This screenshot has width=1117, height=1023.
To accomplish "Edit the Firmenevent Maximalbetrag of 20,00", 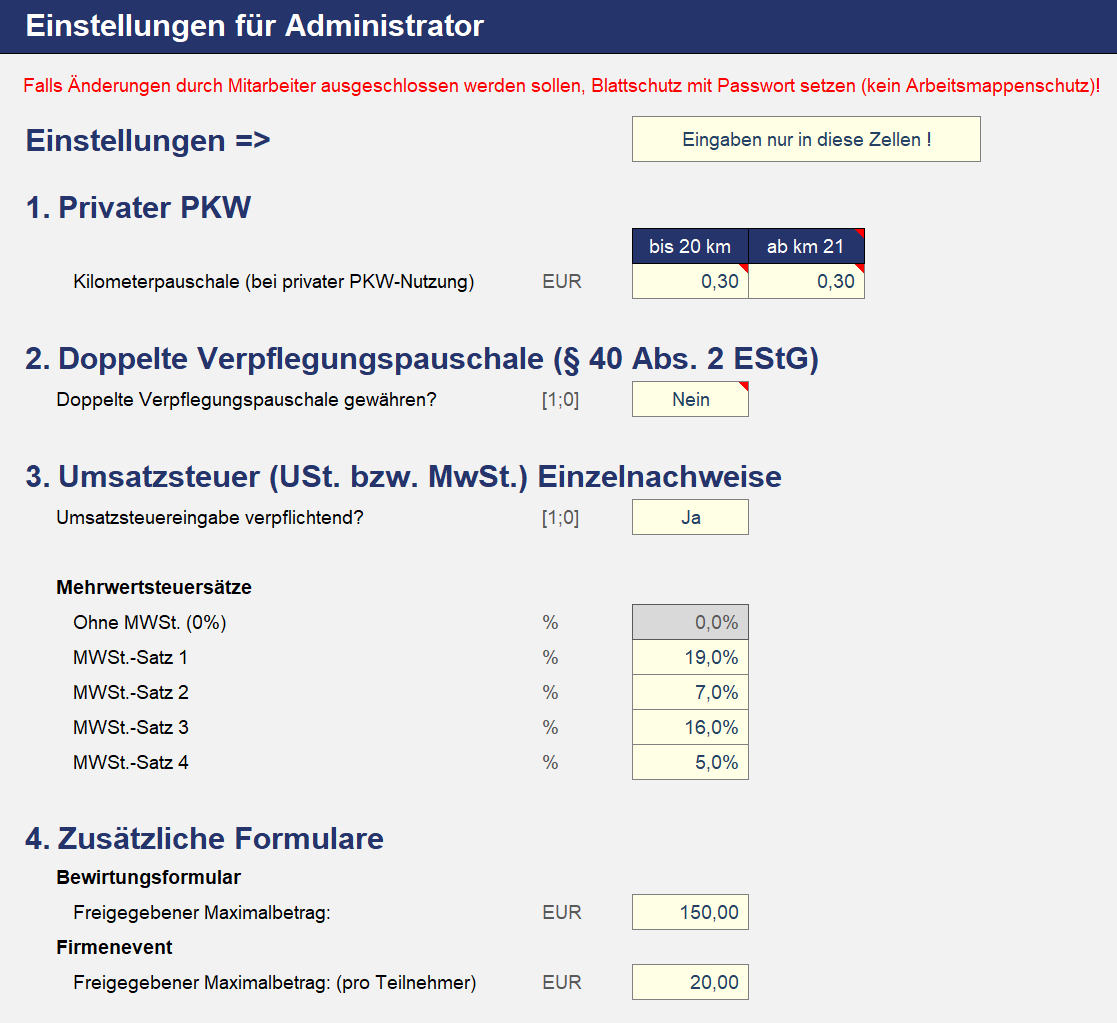I will point(690,982).
